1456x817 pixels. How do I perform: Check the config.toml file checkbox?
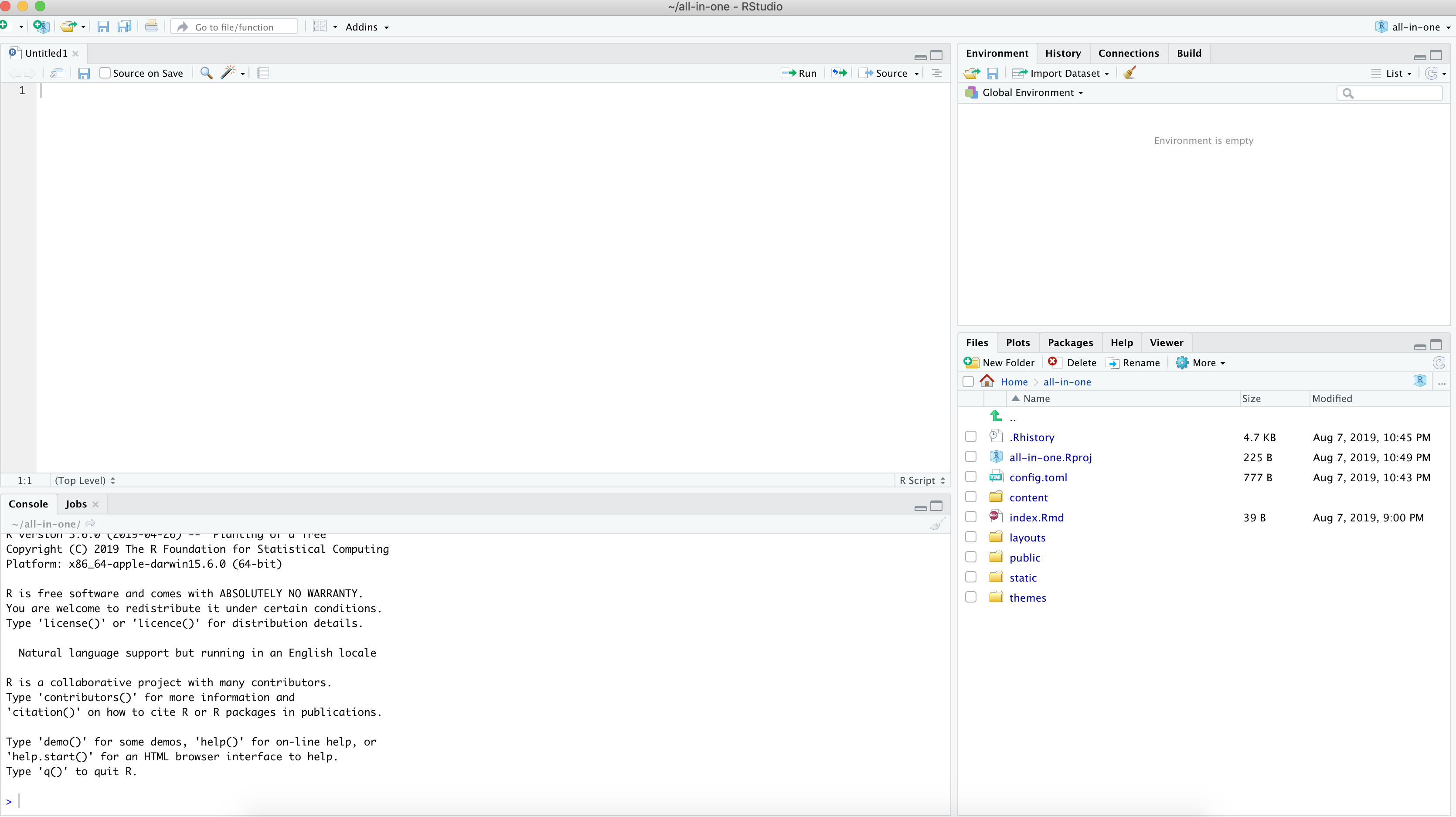pyautogui.click(x=971, y=477)
